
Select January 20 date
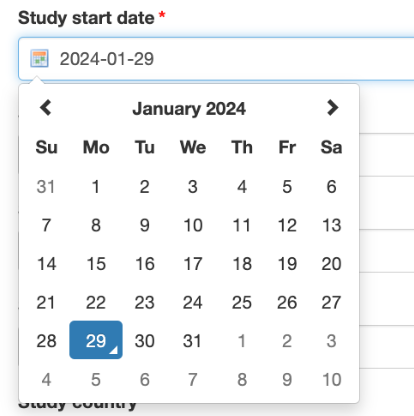click(x=331, y=264)
